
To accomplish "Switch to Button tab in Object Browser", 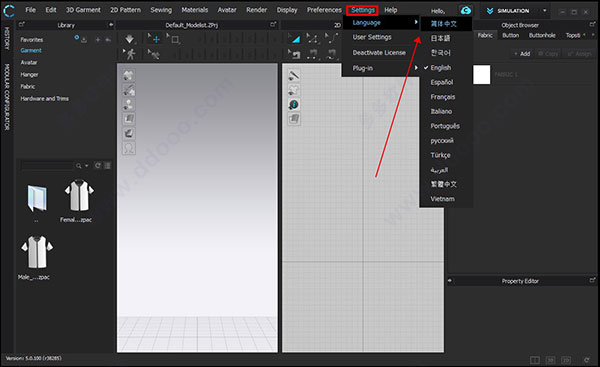I will [510, 35].
